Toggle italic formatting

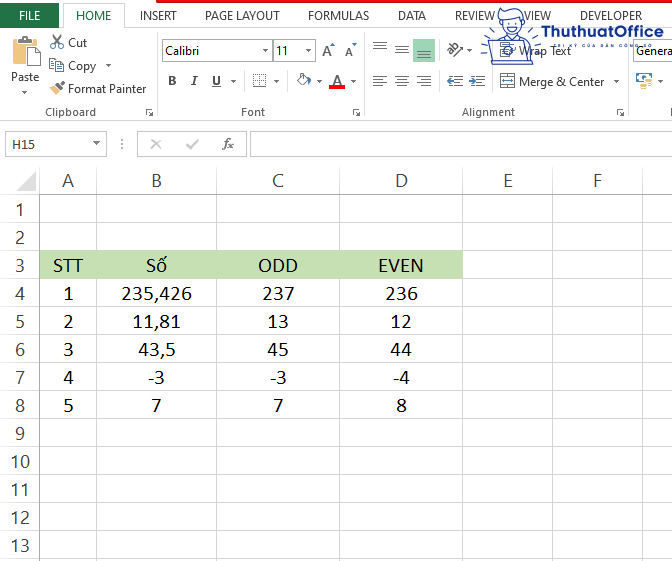(194, 81)
